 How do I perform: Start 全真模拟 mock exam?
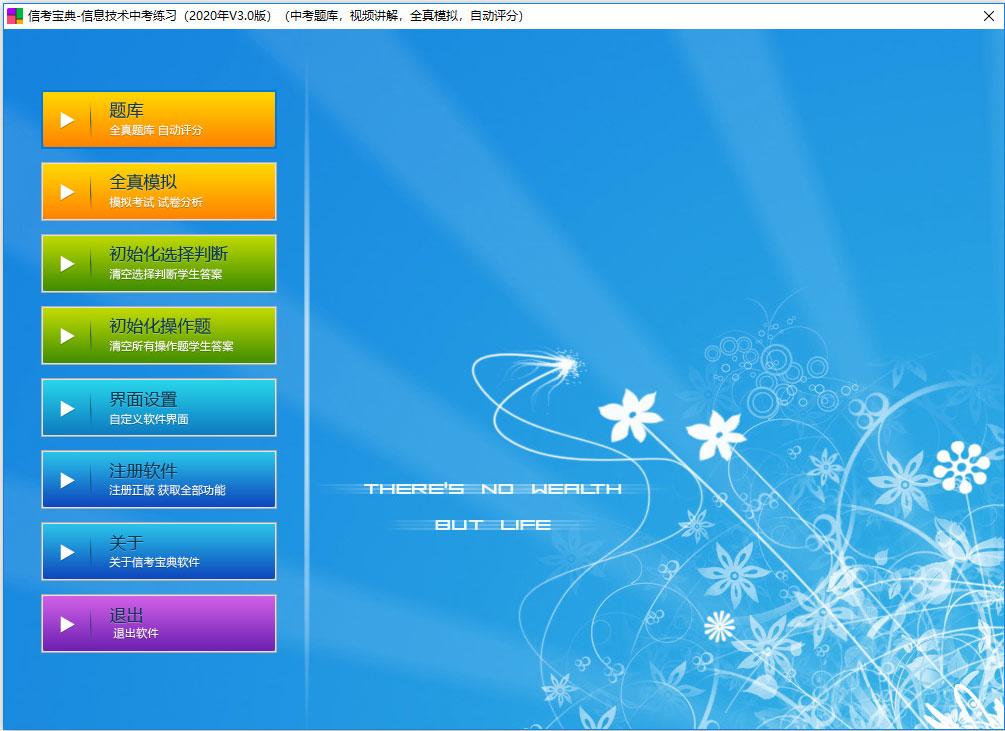[143, 183]
